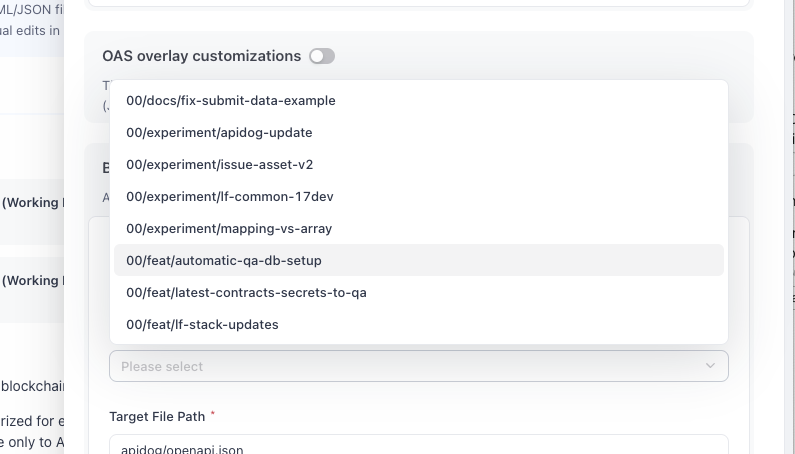Choose the 00/experiment/apidog-update branch
This screenshot has height=454, width=795.
219,133
